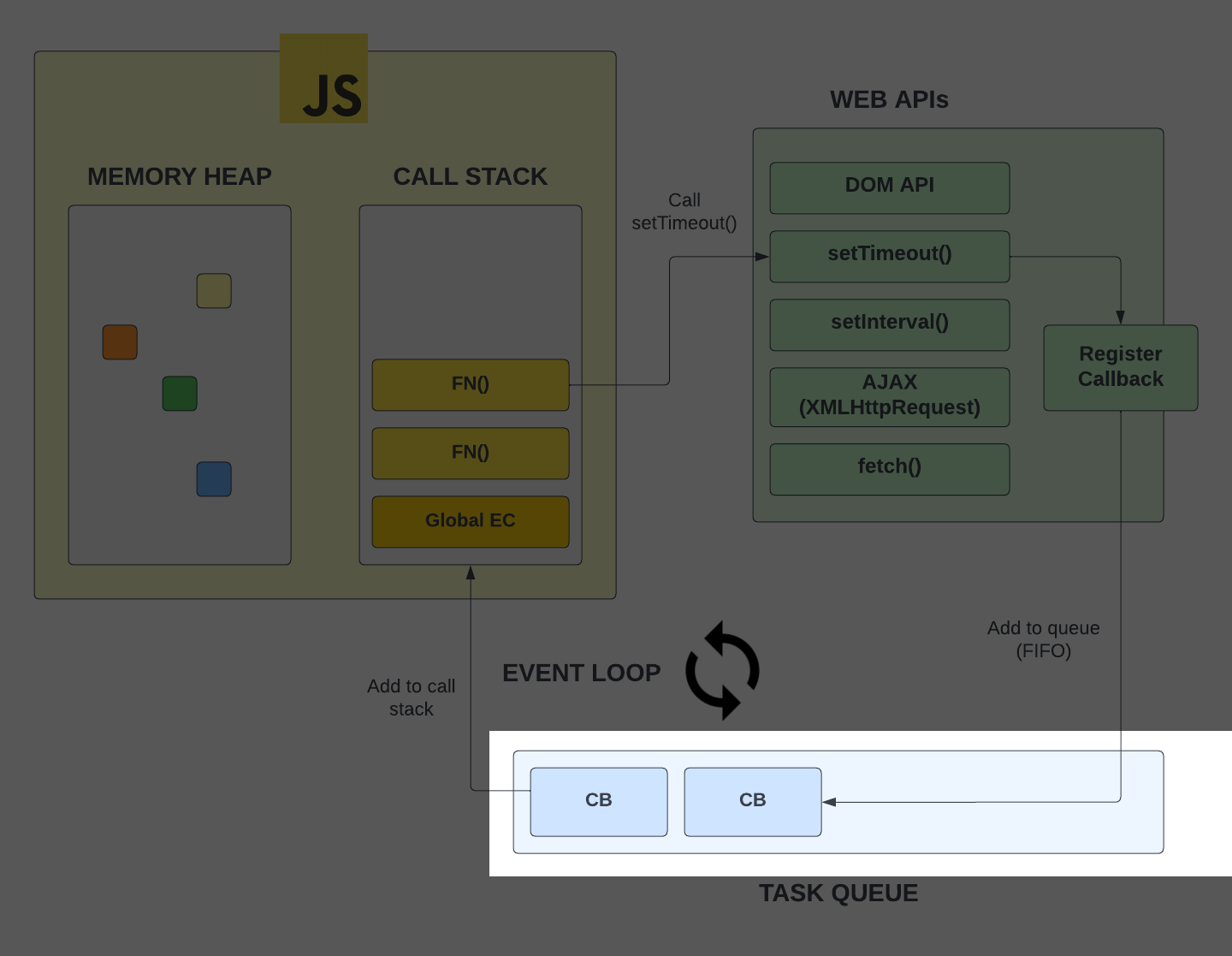Select the top FN() frame on Call Stack
This screenshot has width=1232, height=956.
coord(470,384)
